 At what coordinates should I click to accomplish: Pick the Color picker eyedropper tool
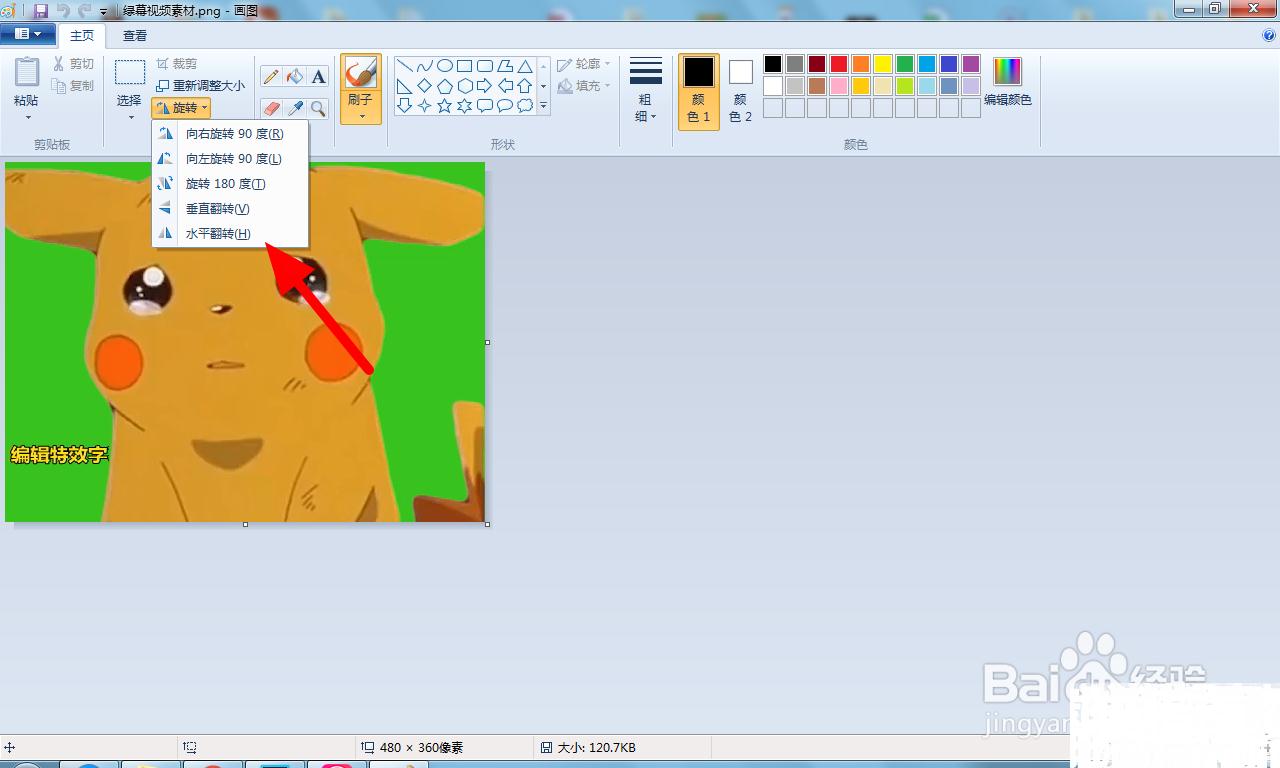pyautogui.click(x=294, y=108)
